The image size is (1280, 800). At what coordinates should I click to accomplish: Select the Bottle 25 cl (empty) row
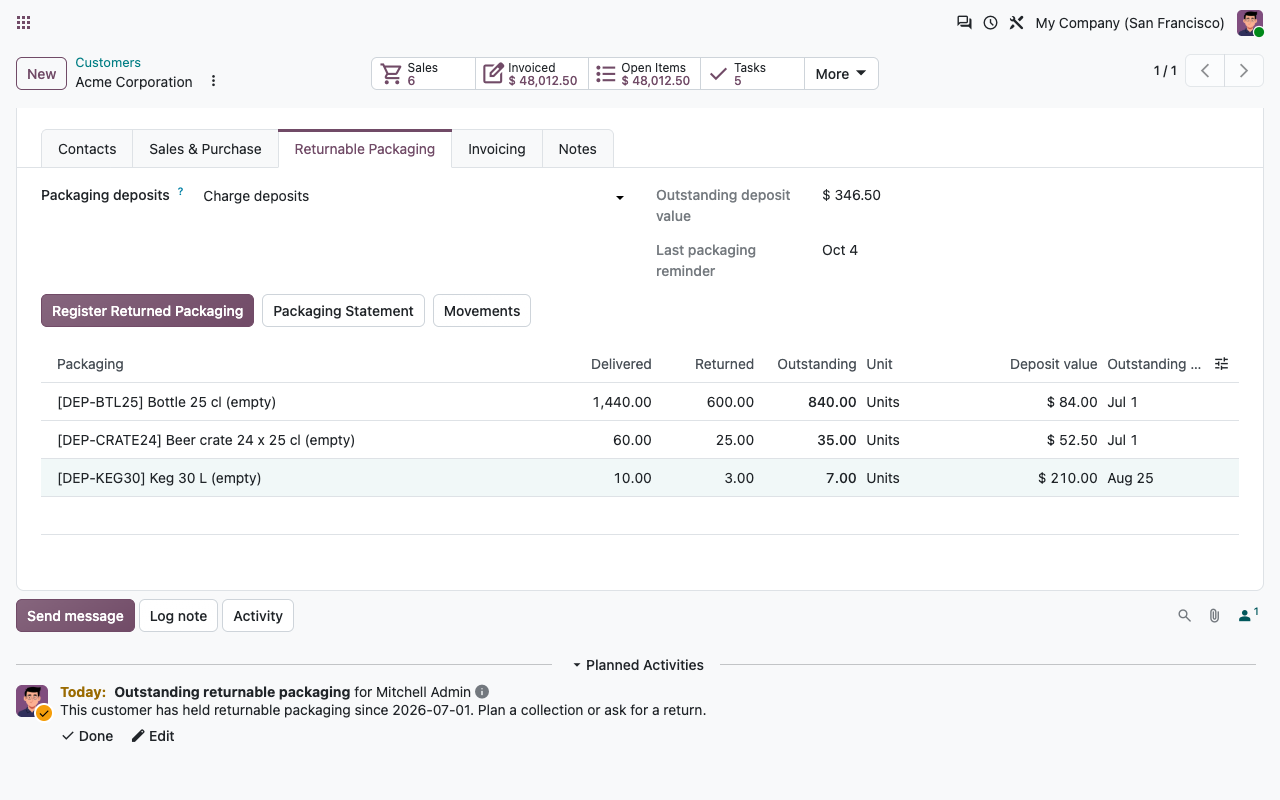coord(640,402)
